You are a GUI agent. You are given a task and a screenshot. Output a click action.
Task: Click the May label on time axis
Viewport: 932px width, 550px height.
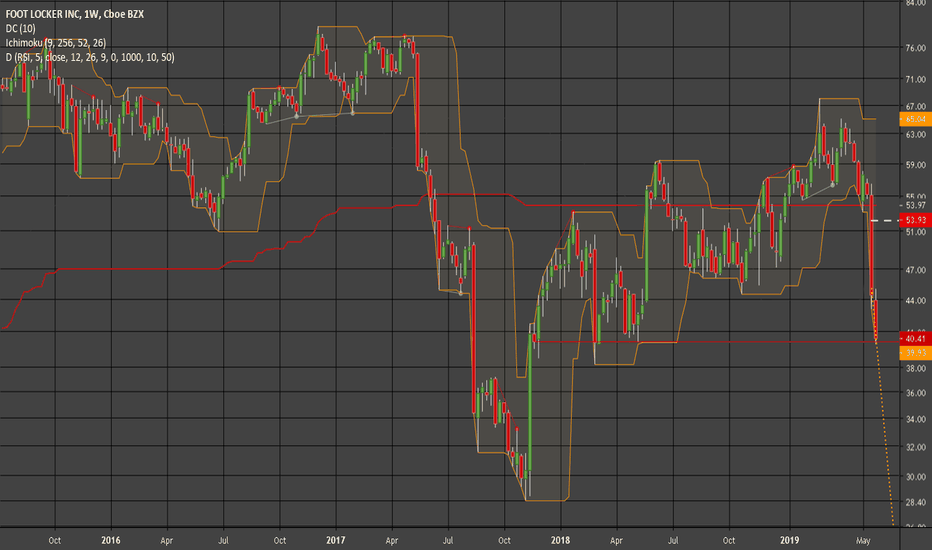click(863, 540)
